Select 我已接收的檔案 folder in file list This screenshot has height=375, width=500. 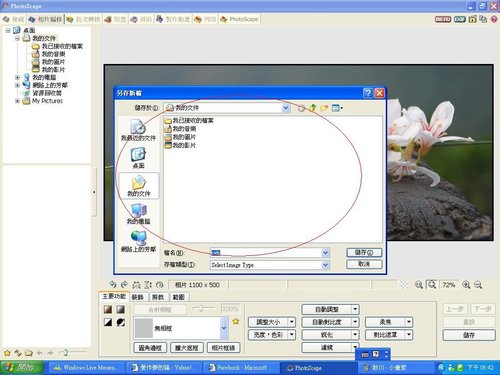click(189, 120)
